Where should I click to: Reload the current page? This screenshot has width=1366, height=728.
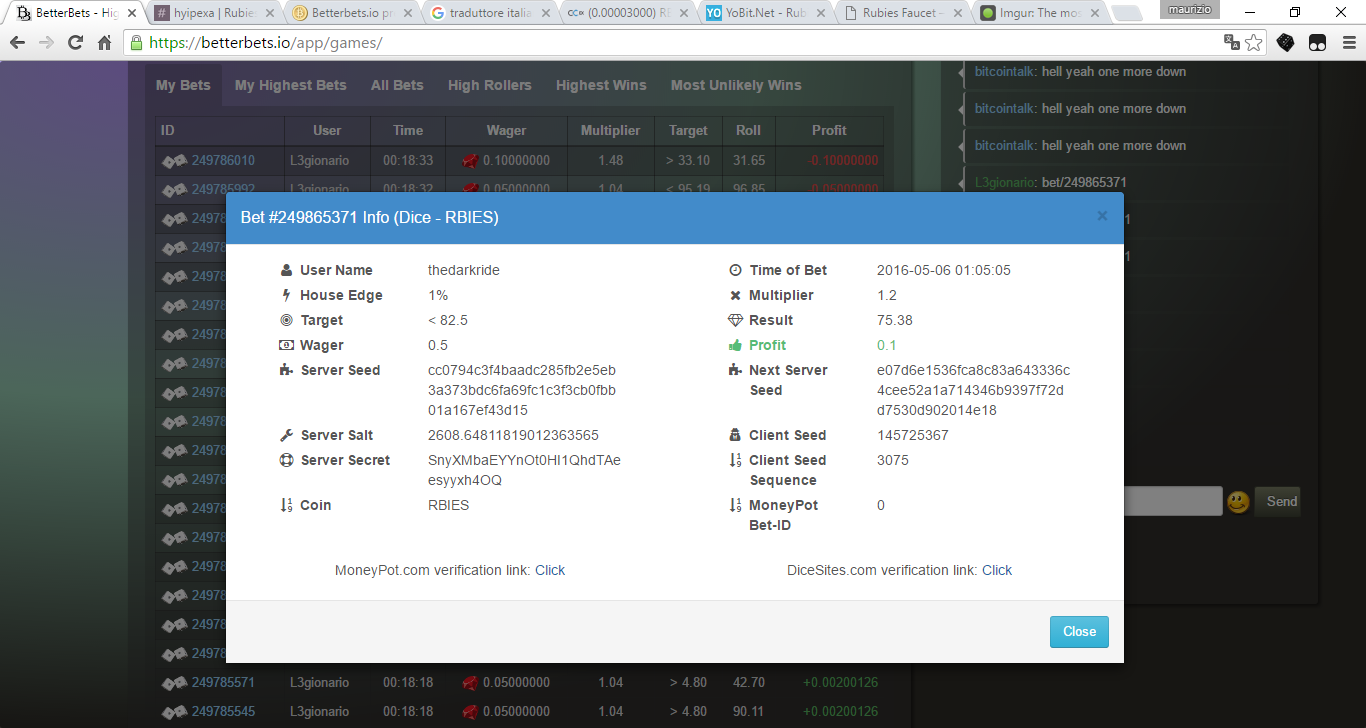(x=75, y=43)
